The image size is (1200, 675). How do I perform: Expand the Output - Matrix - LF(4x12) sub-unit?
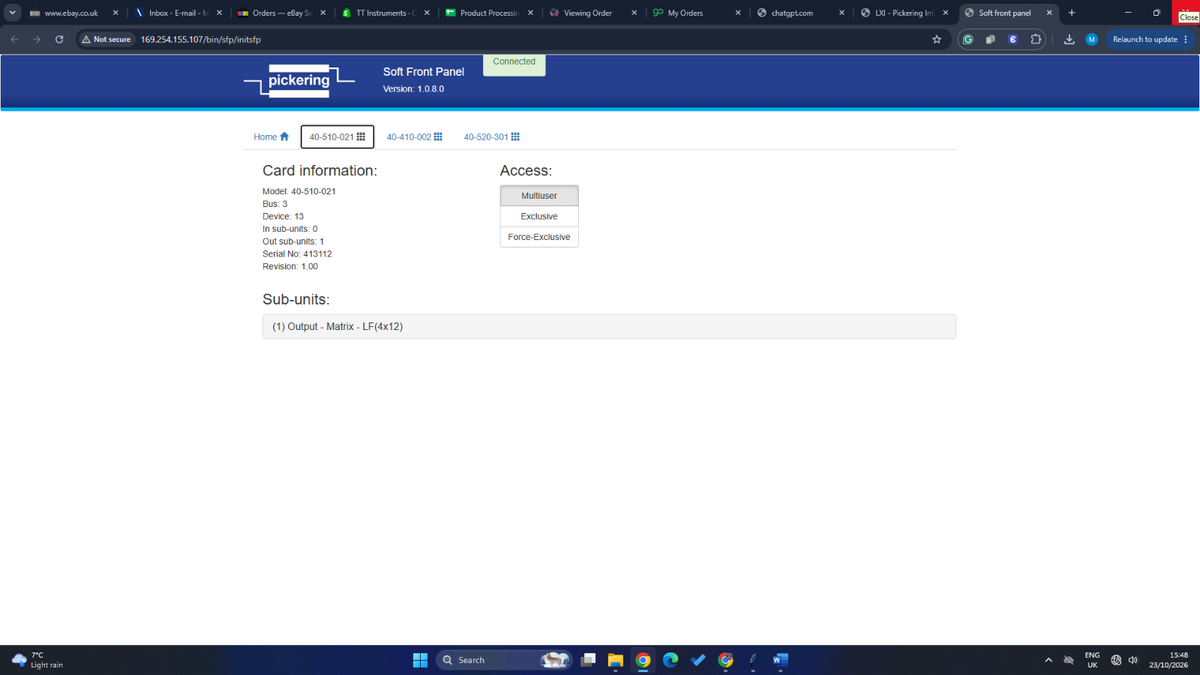(609, 327)
